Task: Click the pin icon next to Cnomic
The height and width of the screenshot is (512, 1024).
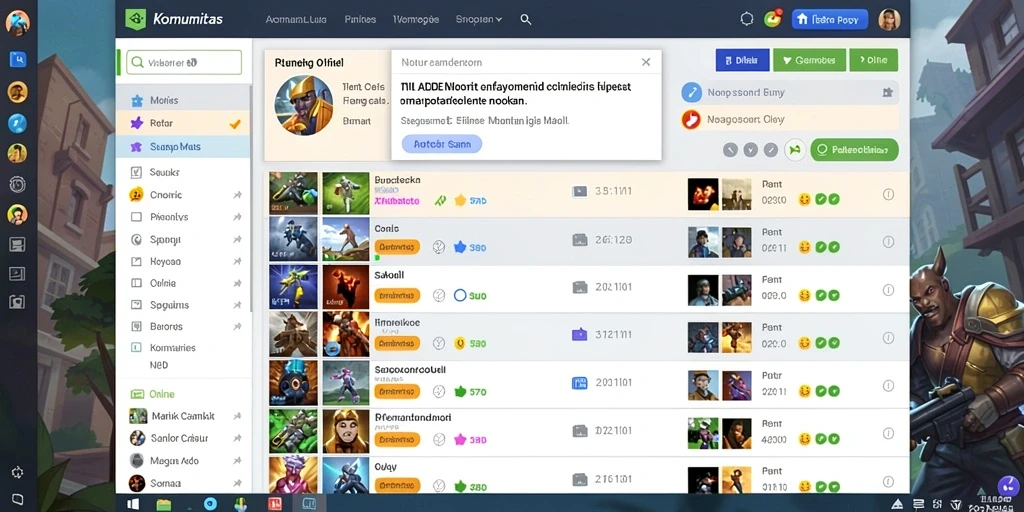Action: coord(236,195)
